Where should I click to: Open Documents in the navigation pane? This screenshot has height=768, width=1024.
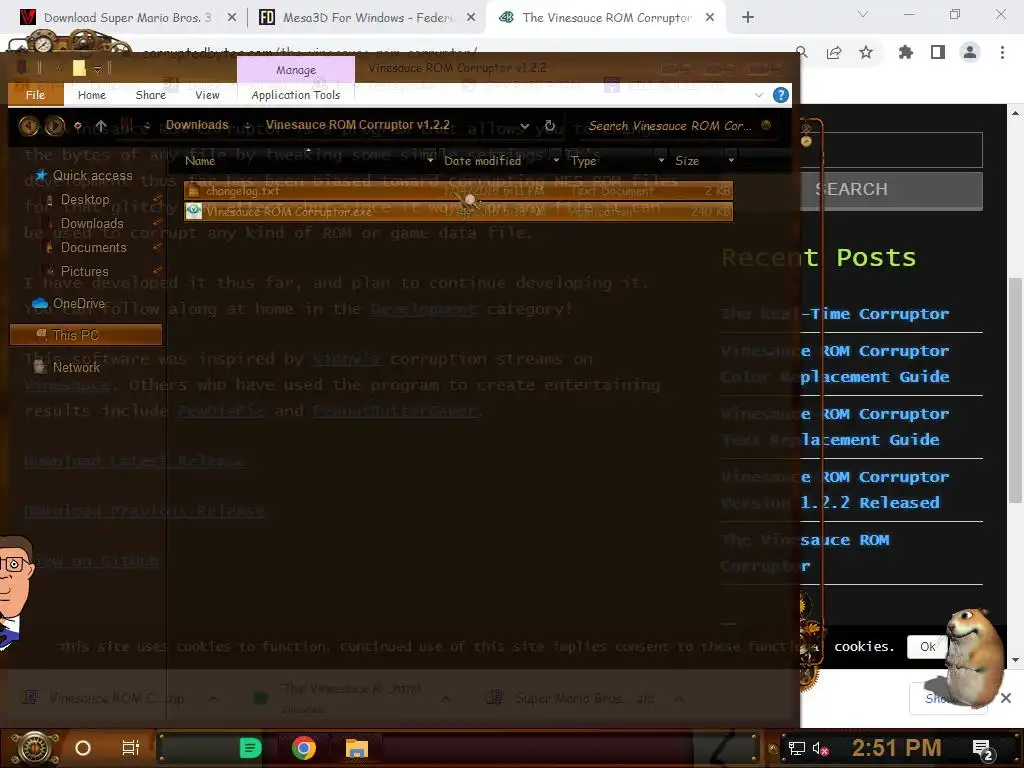point(93,248)
